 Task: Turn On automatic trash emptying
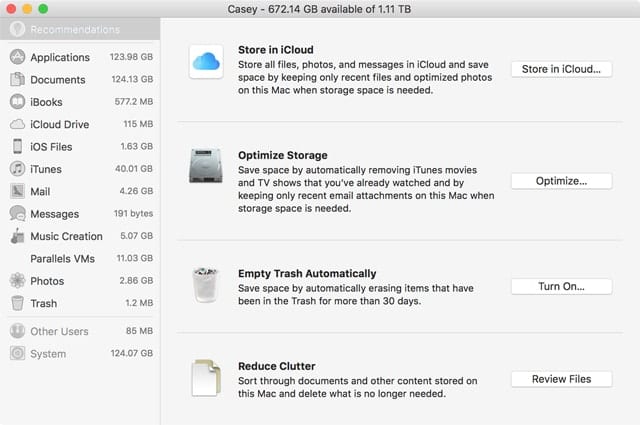coord(561,286)
